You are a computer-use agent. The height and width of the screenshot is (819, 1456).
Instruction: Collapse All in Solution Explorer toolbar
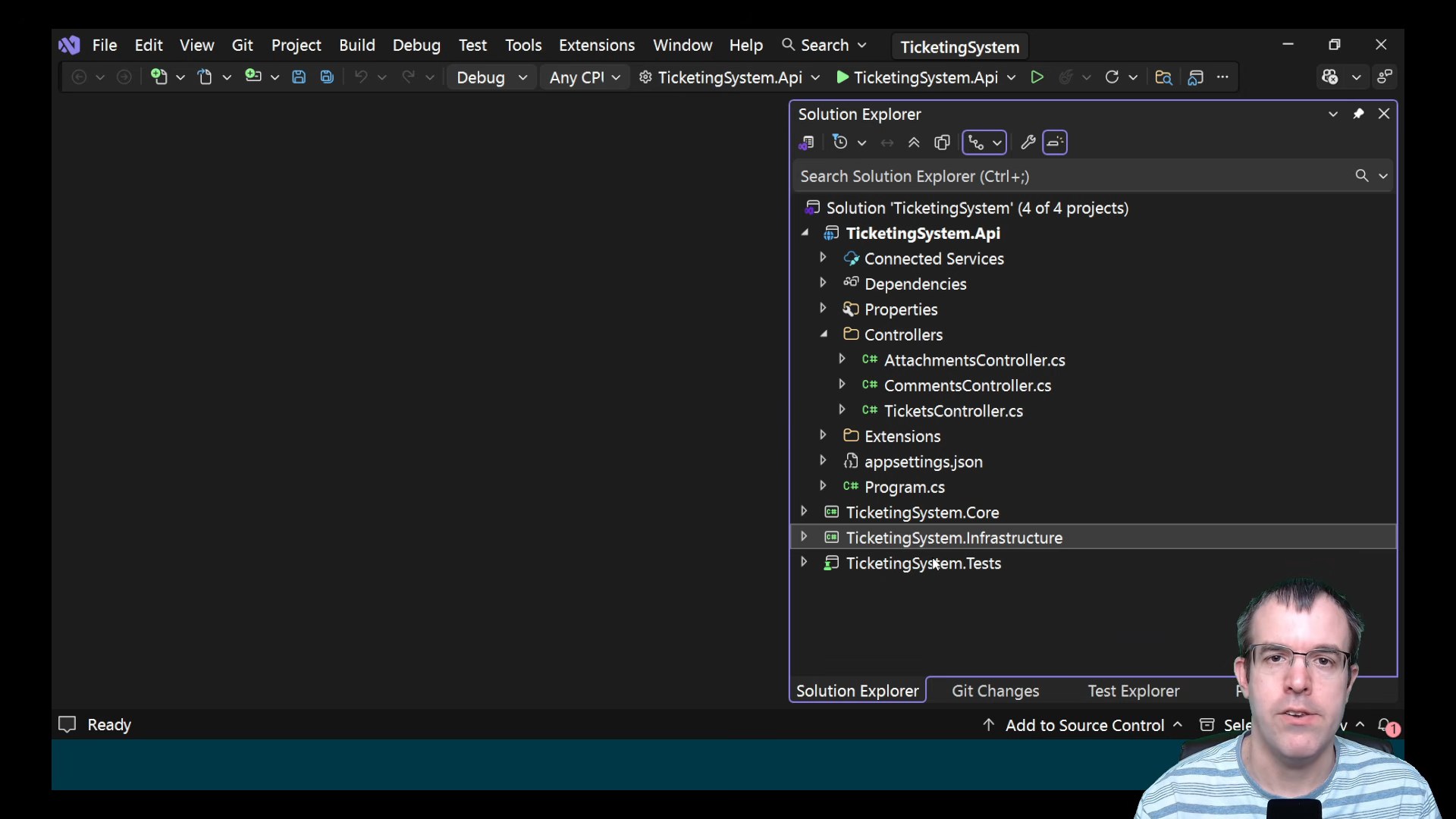tap(914, 142)
